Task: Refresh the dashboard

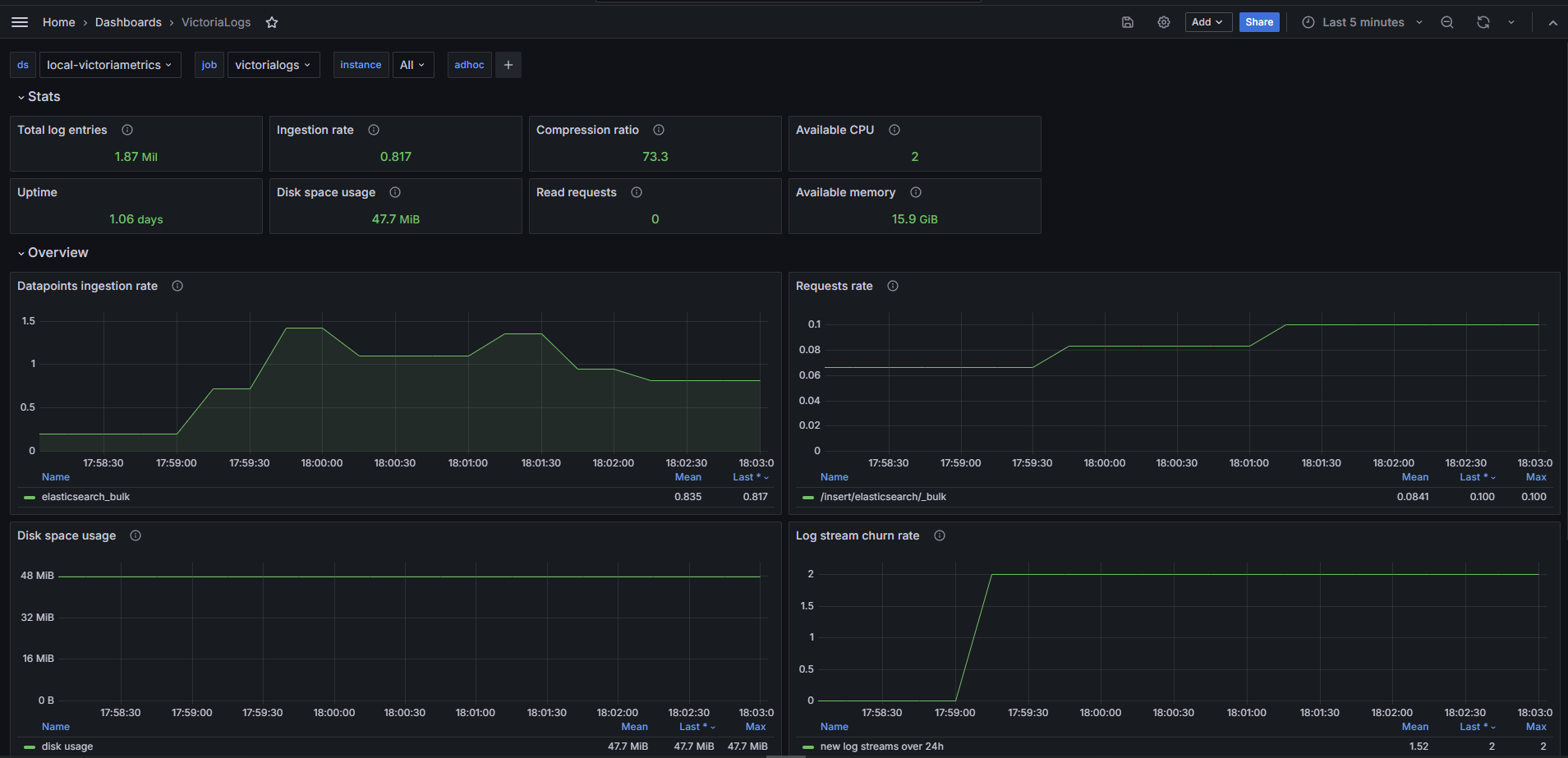Action: [1483, 22]
